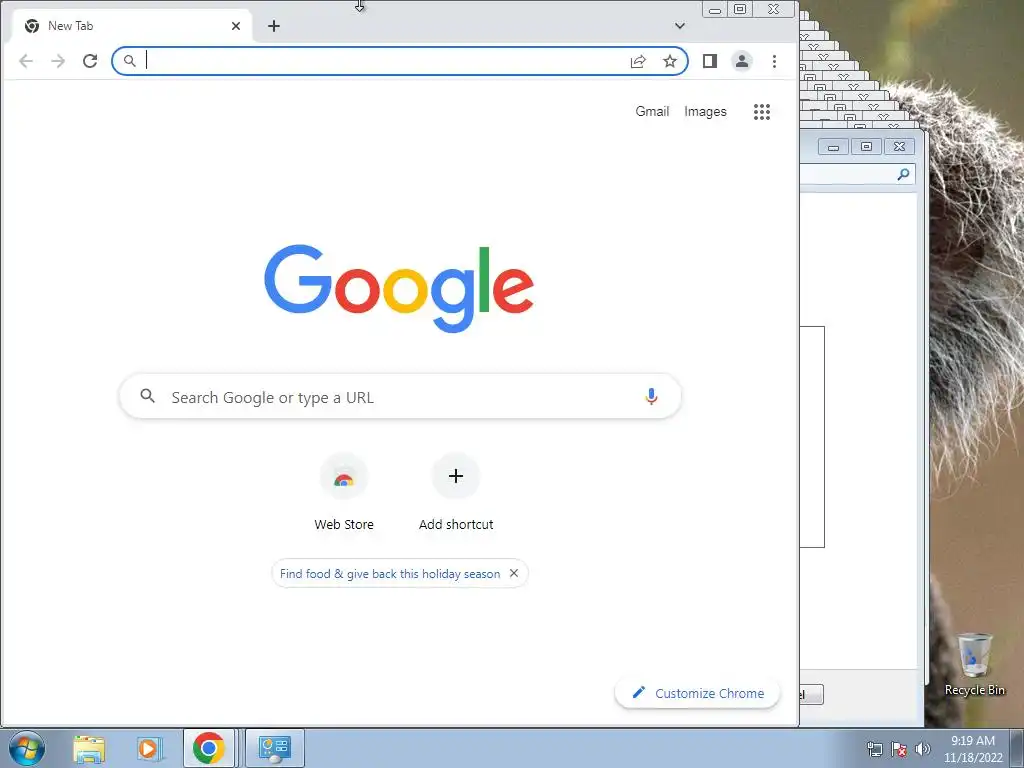Click the share page icon in address bar
This screenshot has width=1024, height=768.
[x=638, y=61]
